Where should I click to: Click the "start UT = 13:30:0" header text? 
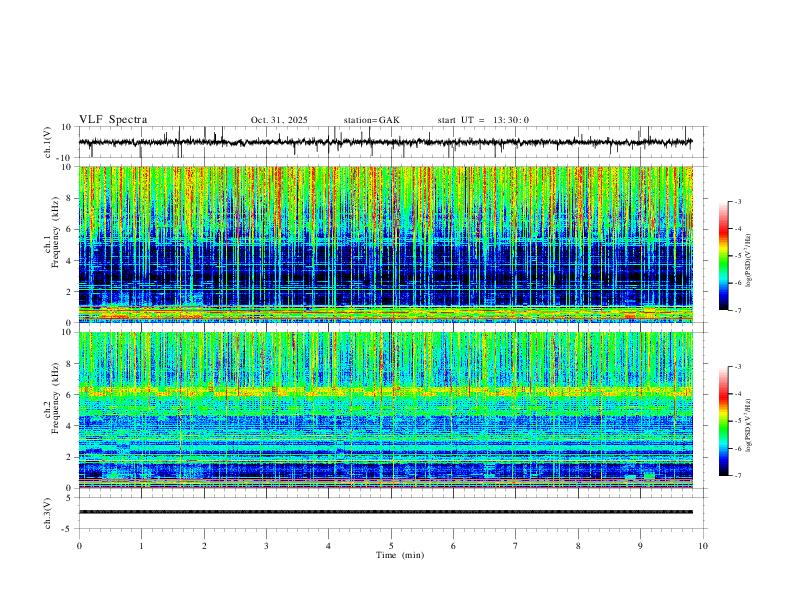click(x=483, y=120)
